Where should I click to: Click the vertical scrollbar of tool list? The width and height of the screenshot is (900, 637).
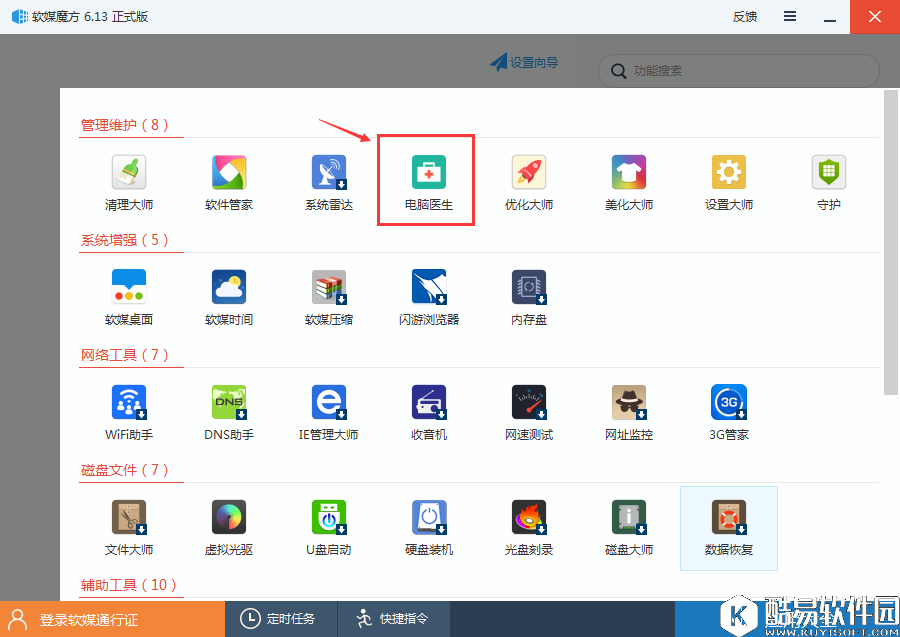pyautogui.click(x=890, y=240)
